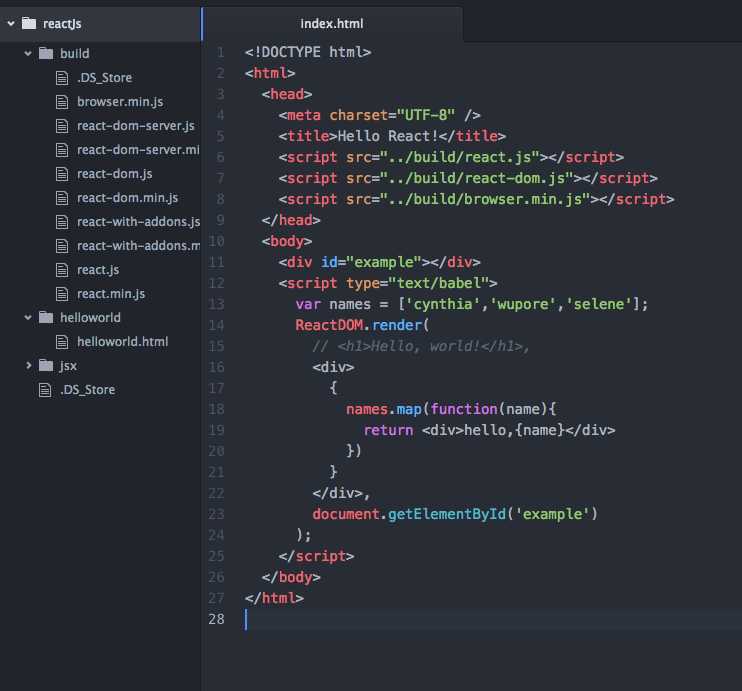742x691 pixels.
Task: Collapse the build folder chevron
Action: tap(28, 53)
